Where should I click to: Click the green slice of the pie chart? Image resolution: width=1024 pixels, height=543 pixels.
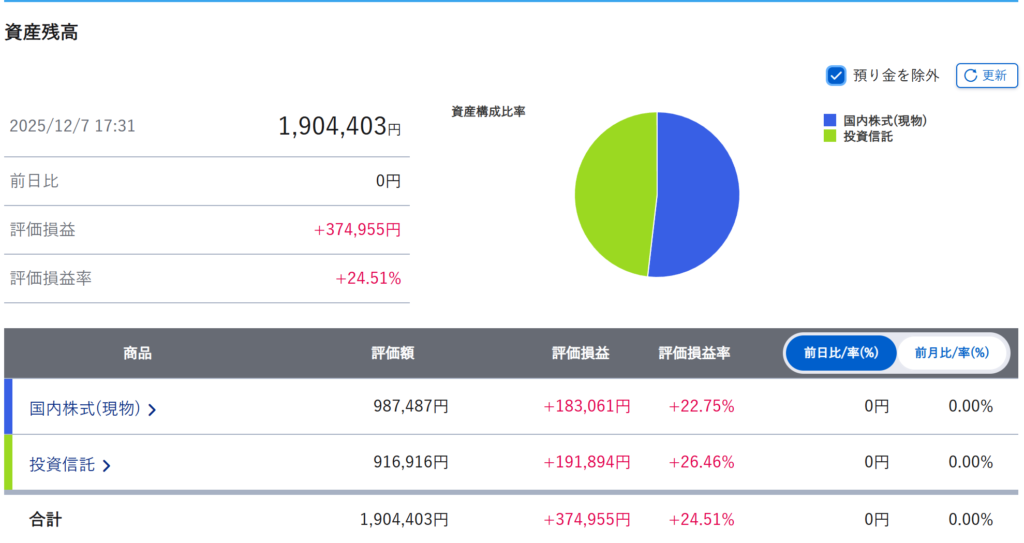(x=612, y=195)
